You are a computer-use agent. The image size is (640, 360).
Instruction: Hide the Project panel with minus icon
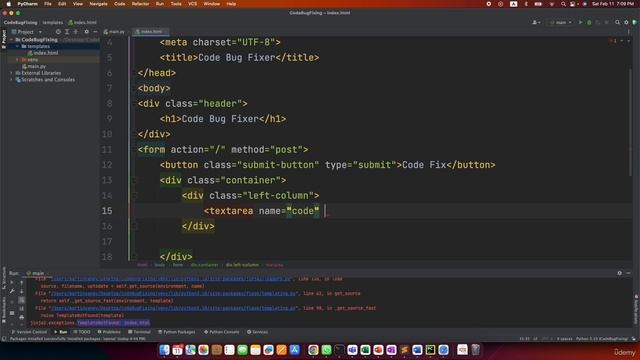[x=95, y=31]
